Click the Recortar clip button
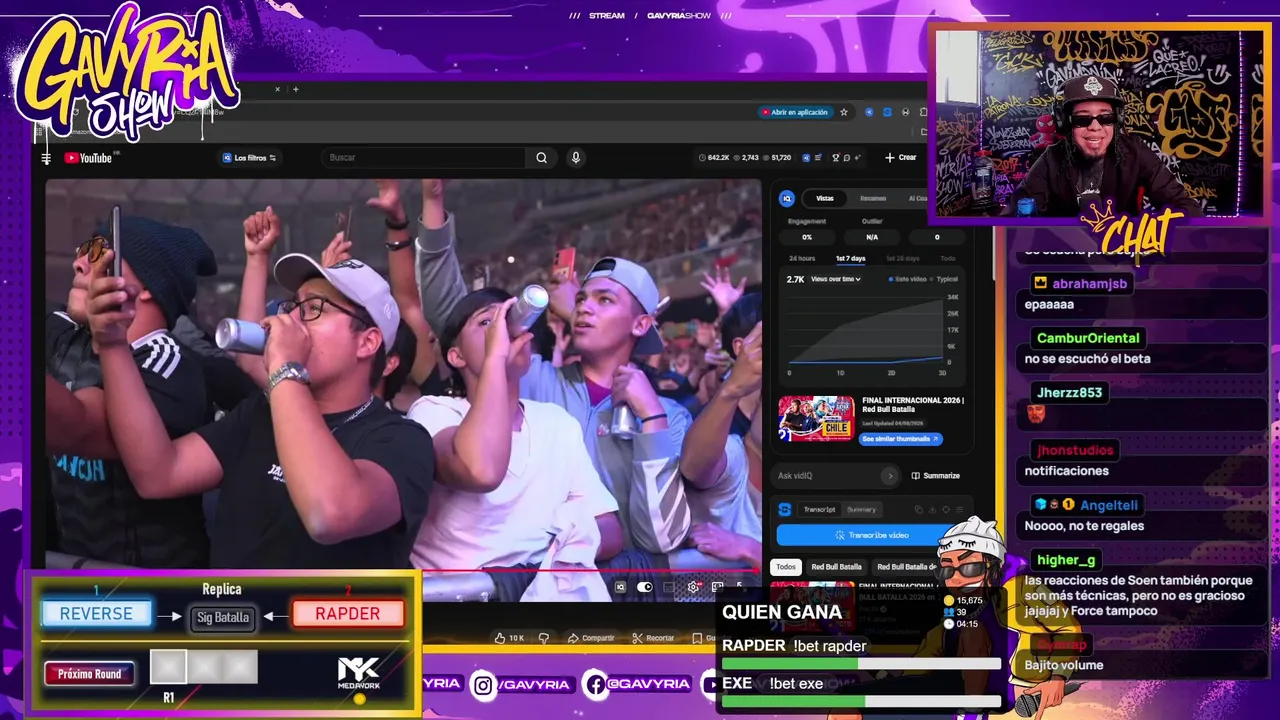Viewport: 1280px width, 720px height. 654,638
